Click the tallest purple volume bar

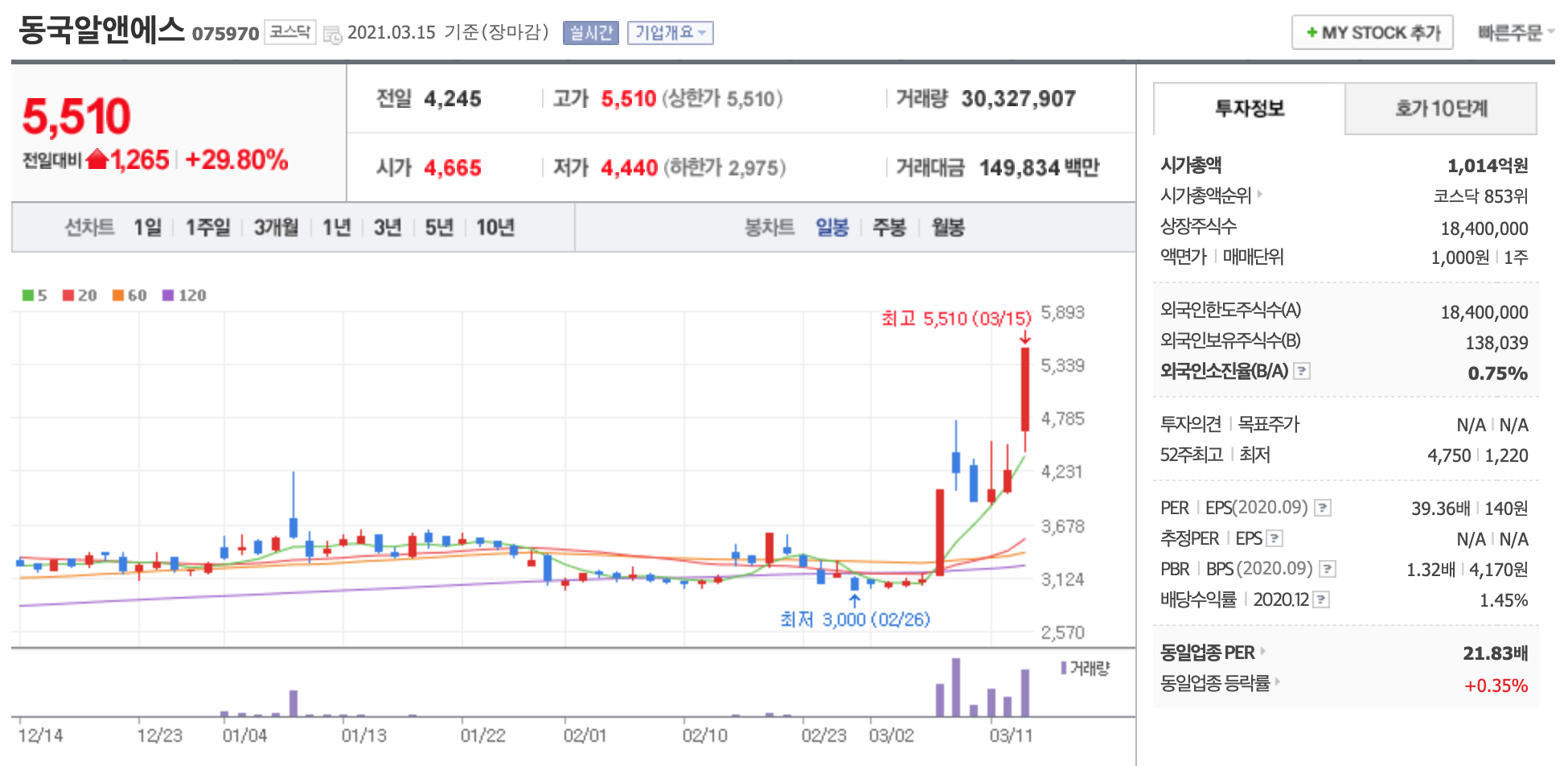(956, 687)
